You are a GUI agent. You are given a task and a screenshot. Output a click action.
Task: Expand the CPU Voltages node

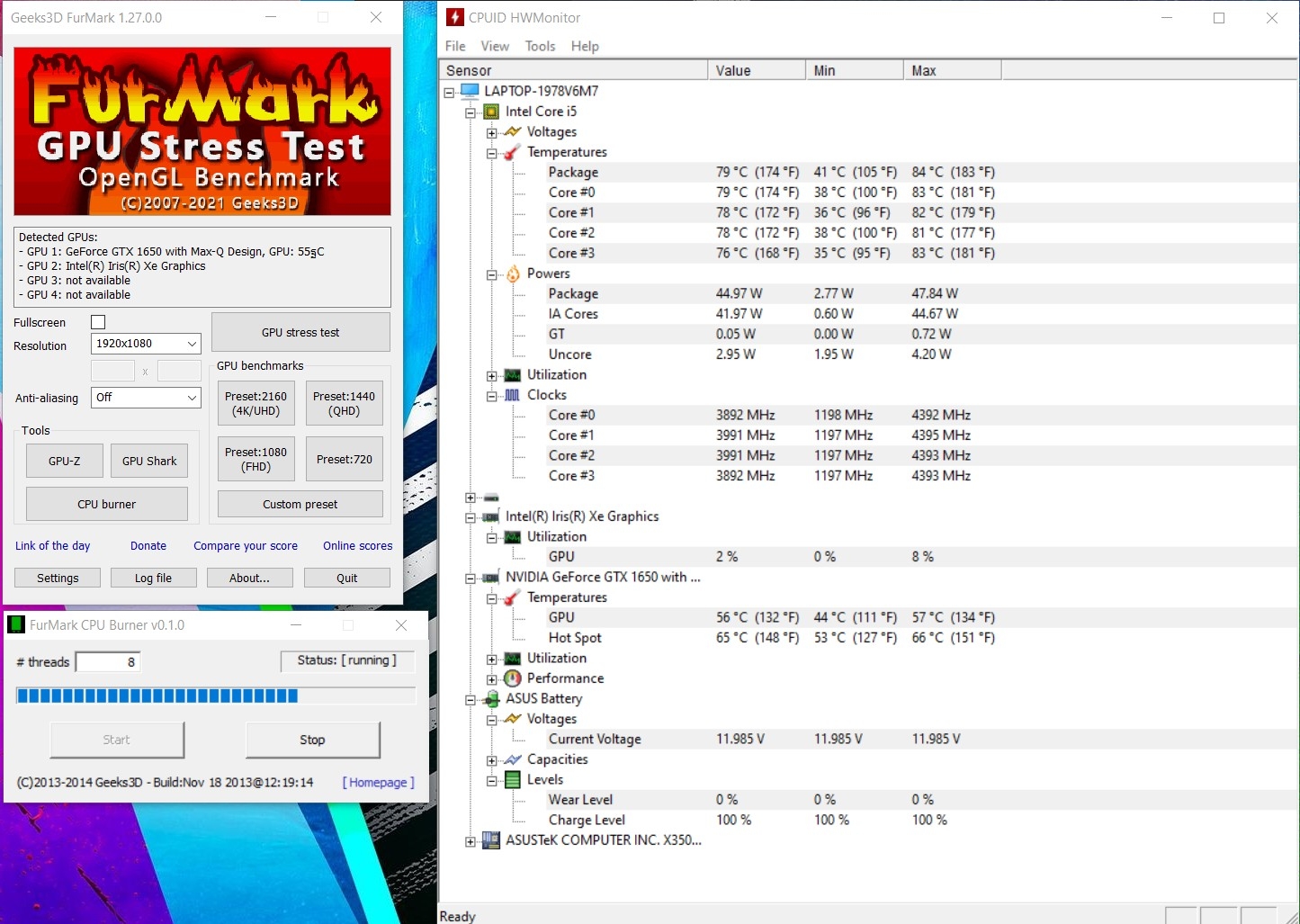click(x=492, y=133)
